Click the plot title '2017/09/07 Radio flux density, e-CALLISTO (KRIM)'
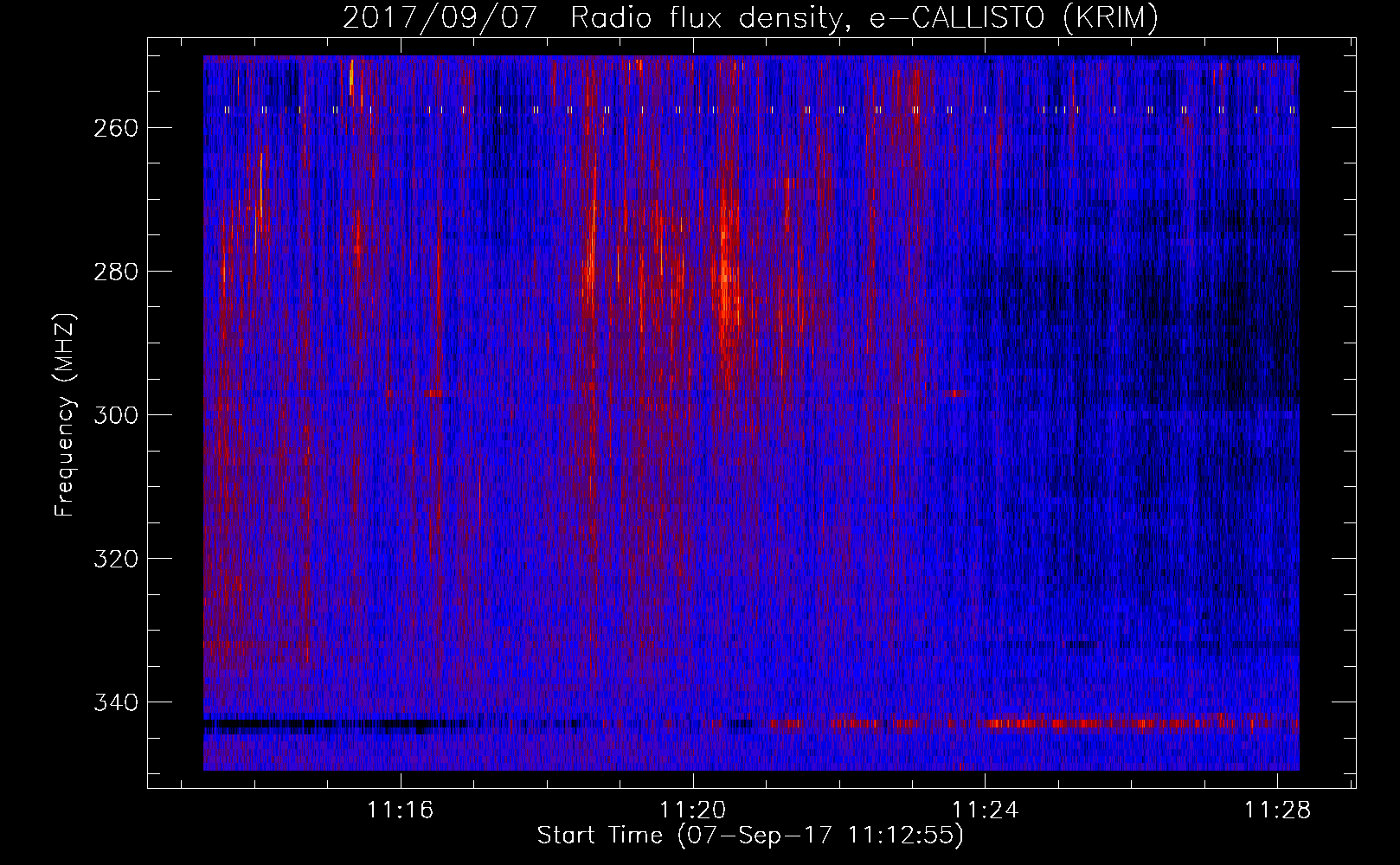The width and height of the screenshot is (1400, 865). tap(750, 17)
